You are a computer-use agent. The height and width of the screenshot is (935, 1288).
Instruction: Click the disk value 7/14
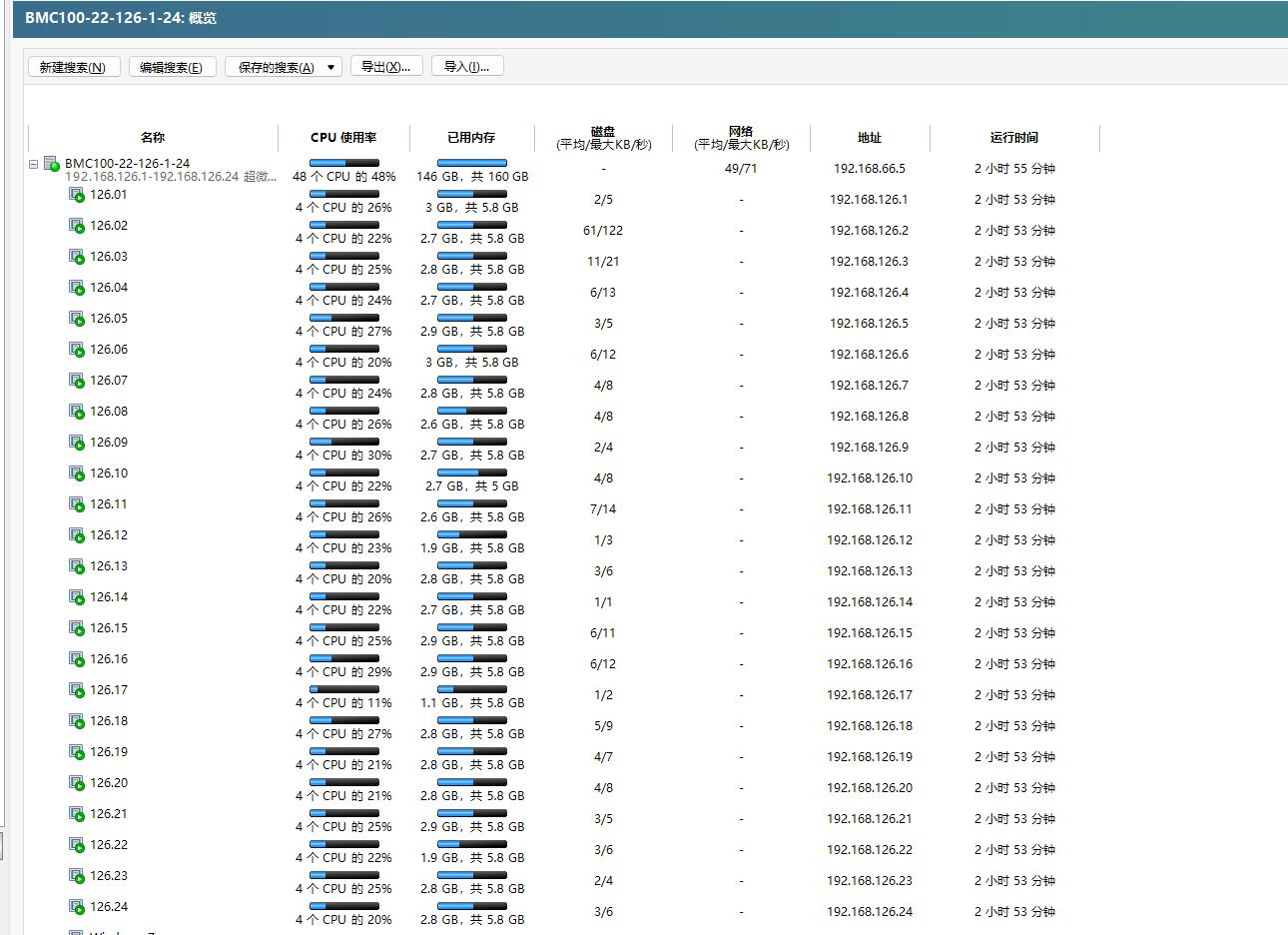603,509
